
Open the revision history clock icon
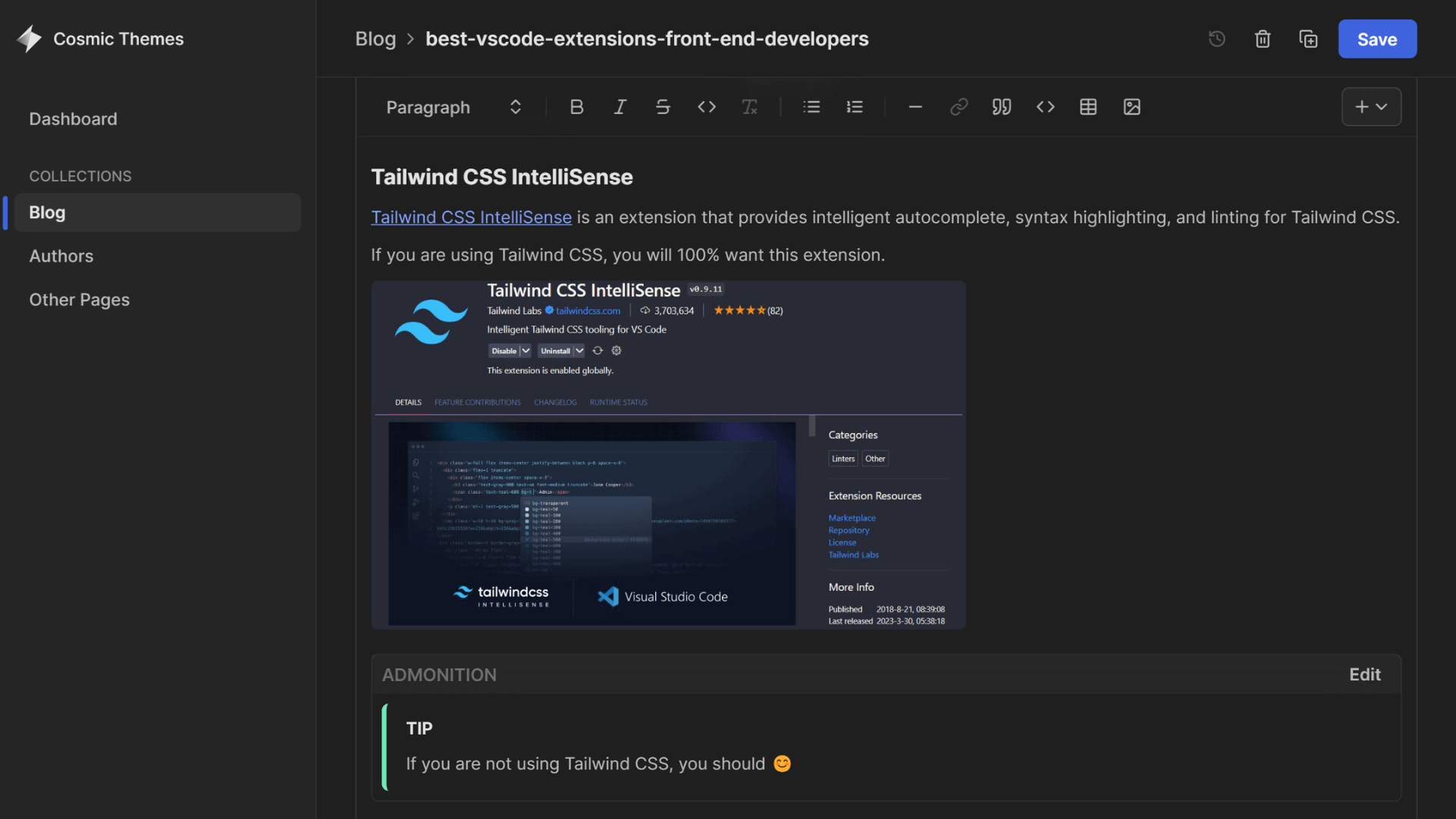(x=1217, y=39)
